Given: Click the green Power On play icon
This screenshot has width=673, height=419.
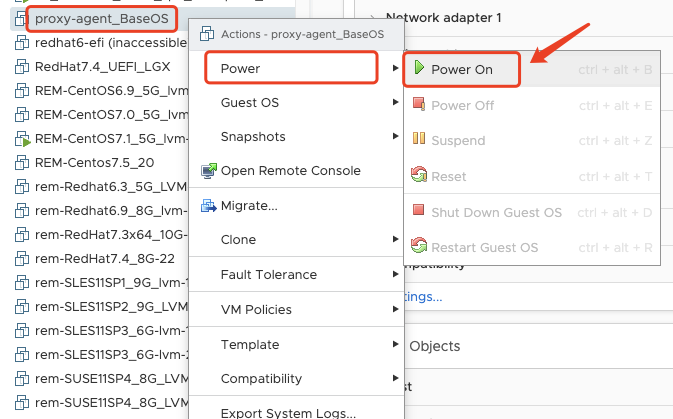Looking at the screenshot, I should pos(420,70).
